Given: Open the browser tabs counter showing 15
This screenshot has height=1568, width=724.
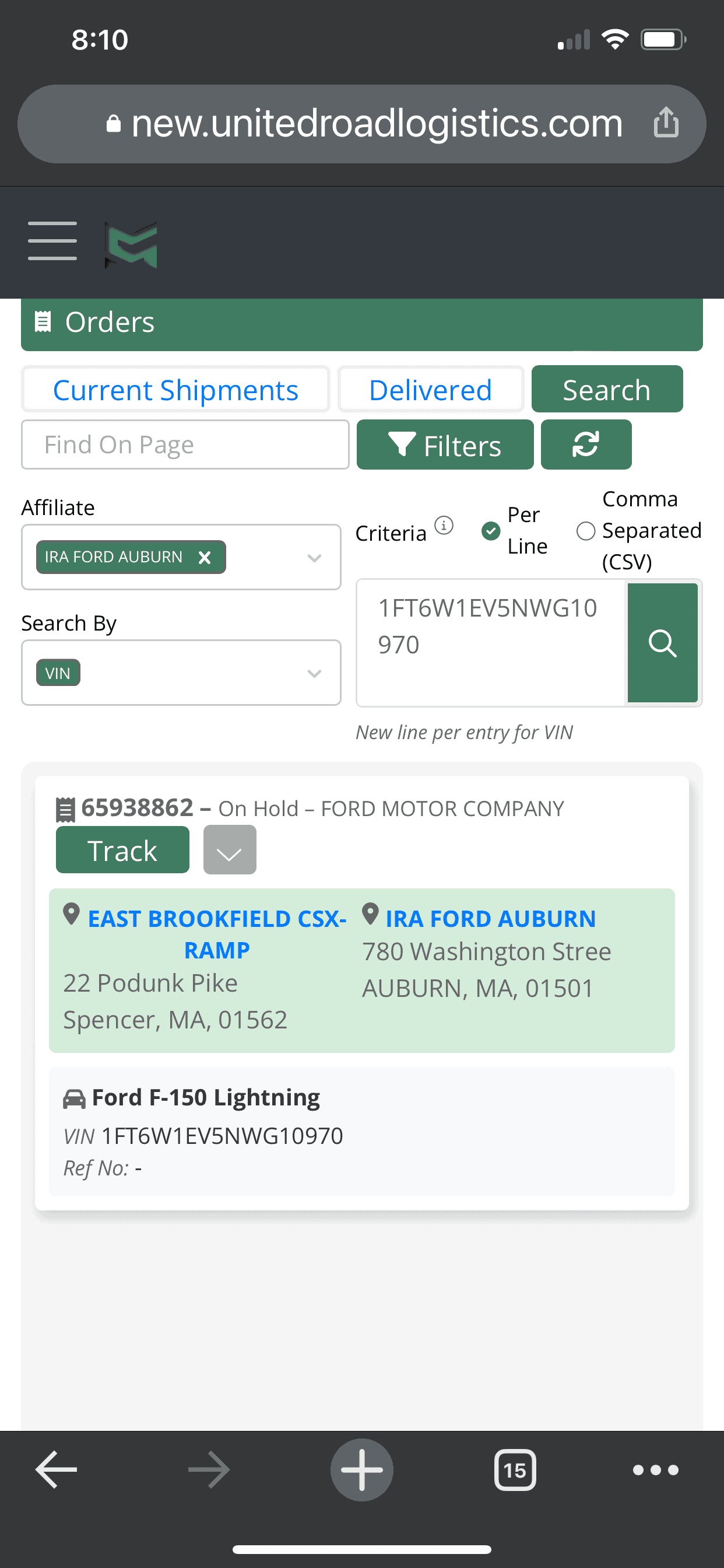Looking at the screenshot, I should (515, 1470).
